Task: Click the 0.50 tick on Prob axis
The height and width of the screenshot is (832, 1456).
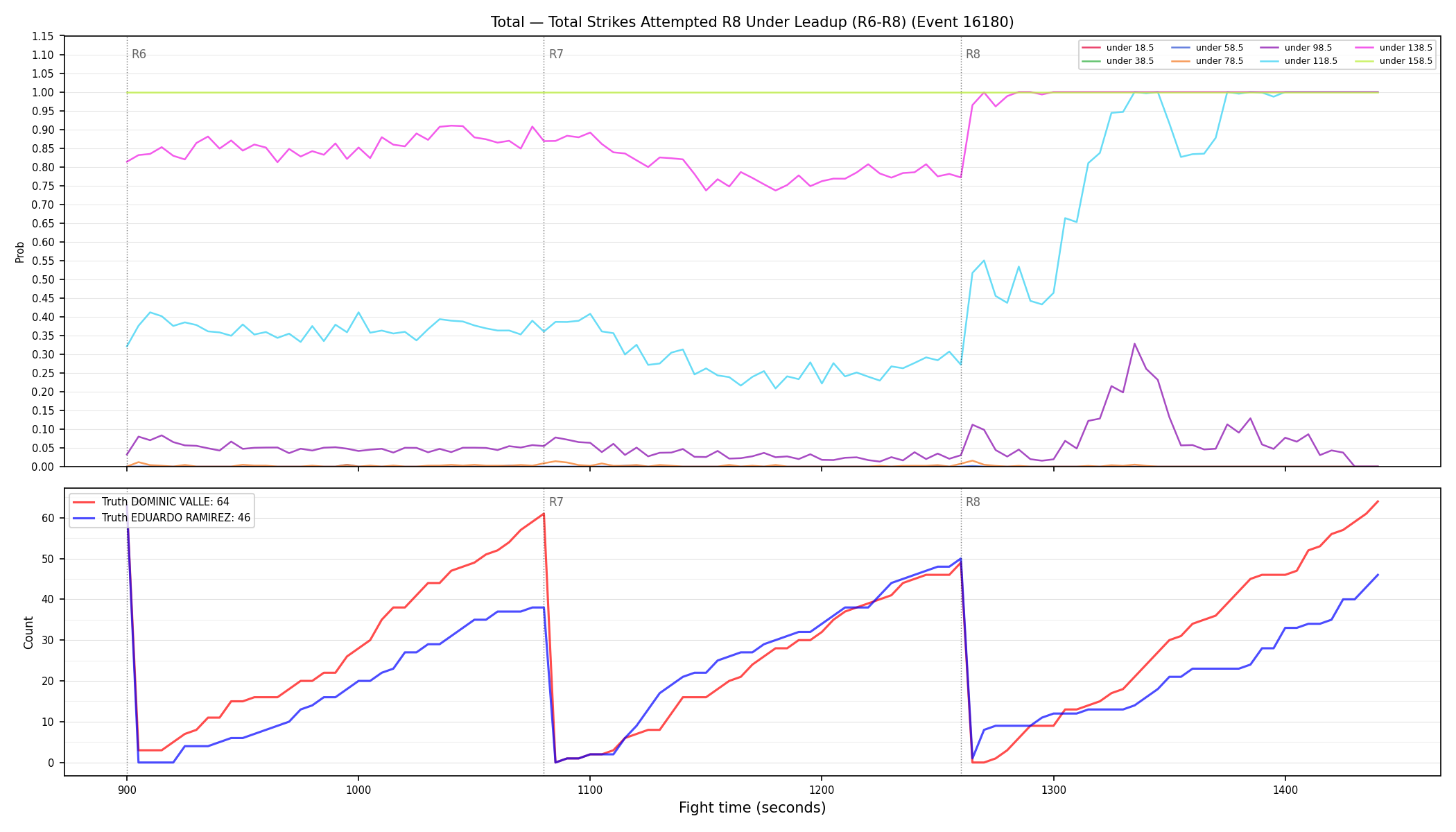Action: click(x=43, y=279)
